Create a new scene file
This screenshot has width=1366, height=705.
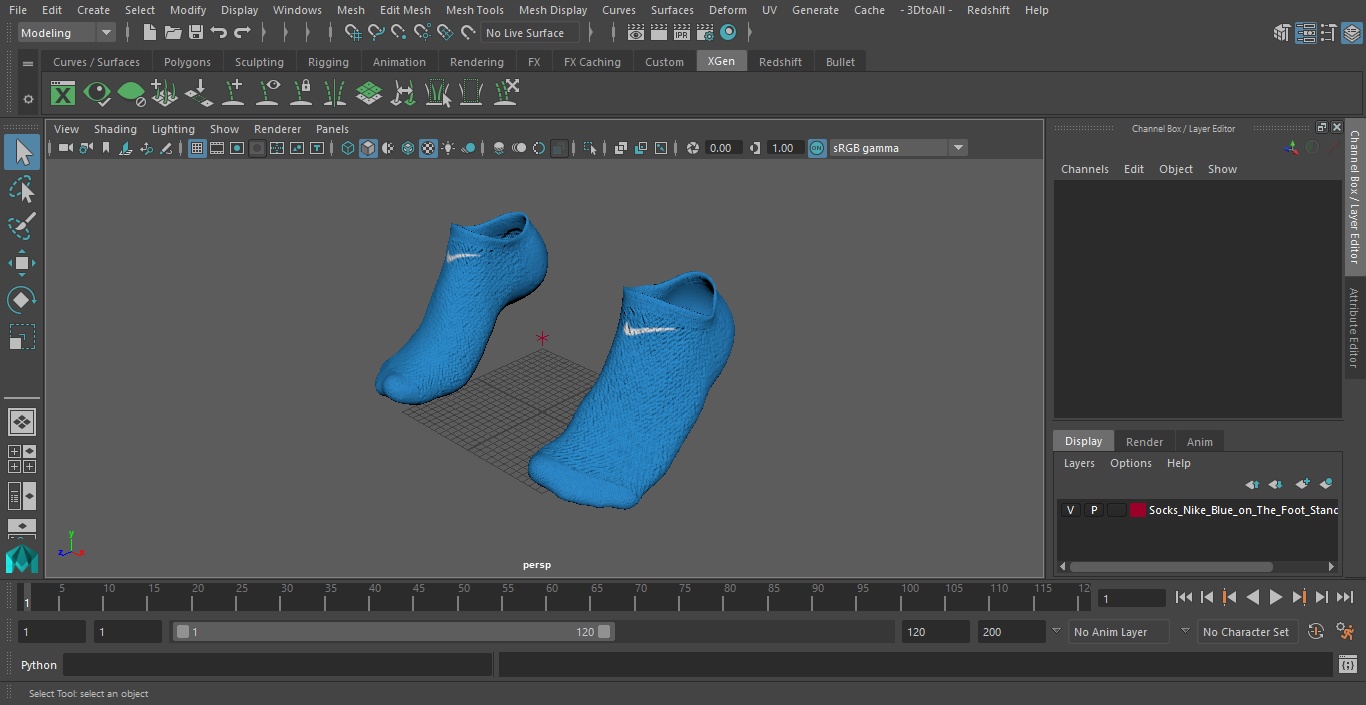pyautogui.click(x=149, y=33)
